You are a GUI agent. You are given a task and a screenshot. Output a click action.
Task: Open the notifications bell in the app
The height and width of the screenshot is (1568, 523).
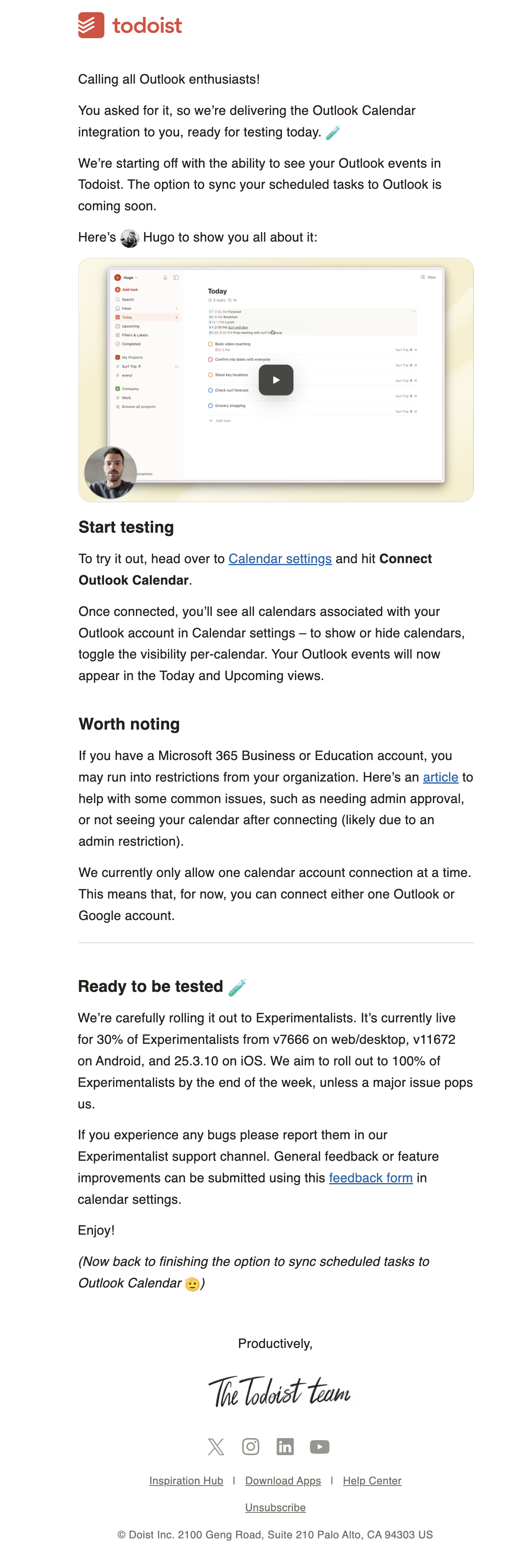[x=166, y=278]
